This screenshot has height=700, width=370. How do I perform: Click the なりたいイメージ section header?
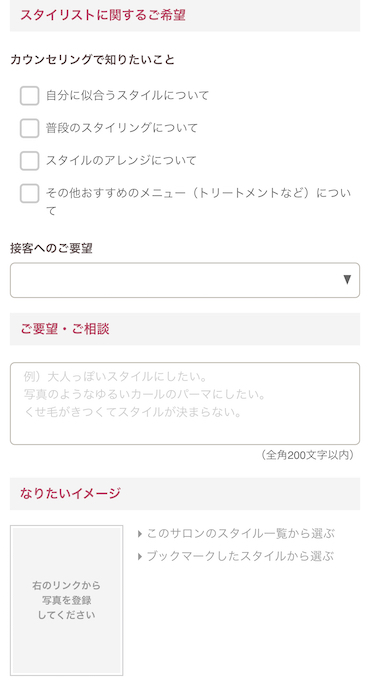coord(185,494)
